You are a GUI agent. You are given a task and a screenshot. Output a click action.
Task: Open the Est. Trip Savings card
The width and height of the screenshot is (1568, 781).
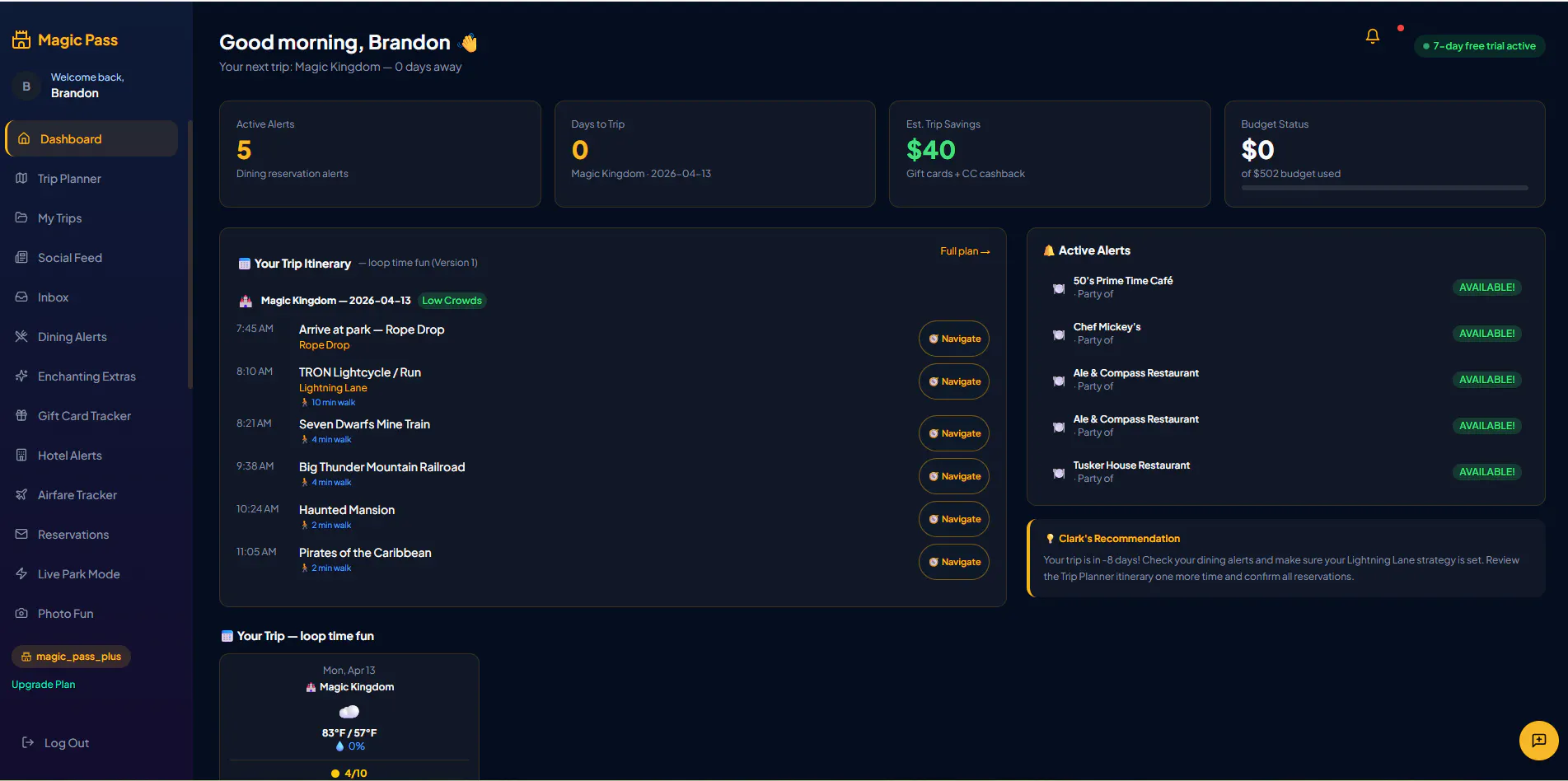point(1050,154)
